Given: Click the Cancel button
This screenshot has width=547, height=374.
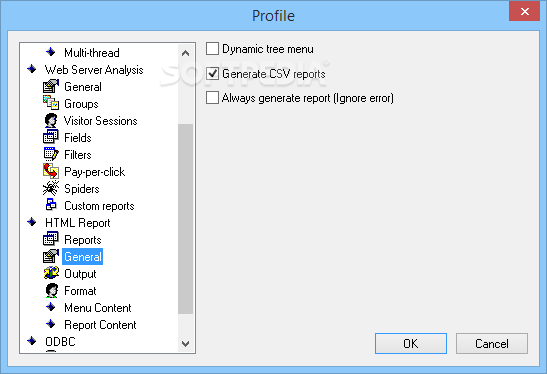Looking at the screenshot, I should click(x=492, y=344).
